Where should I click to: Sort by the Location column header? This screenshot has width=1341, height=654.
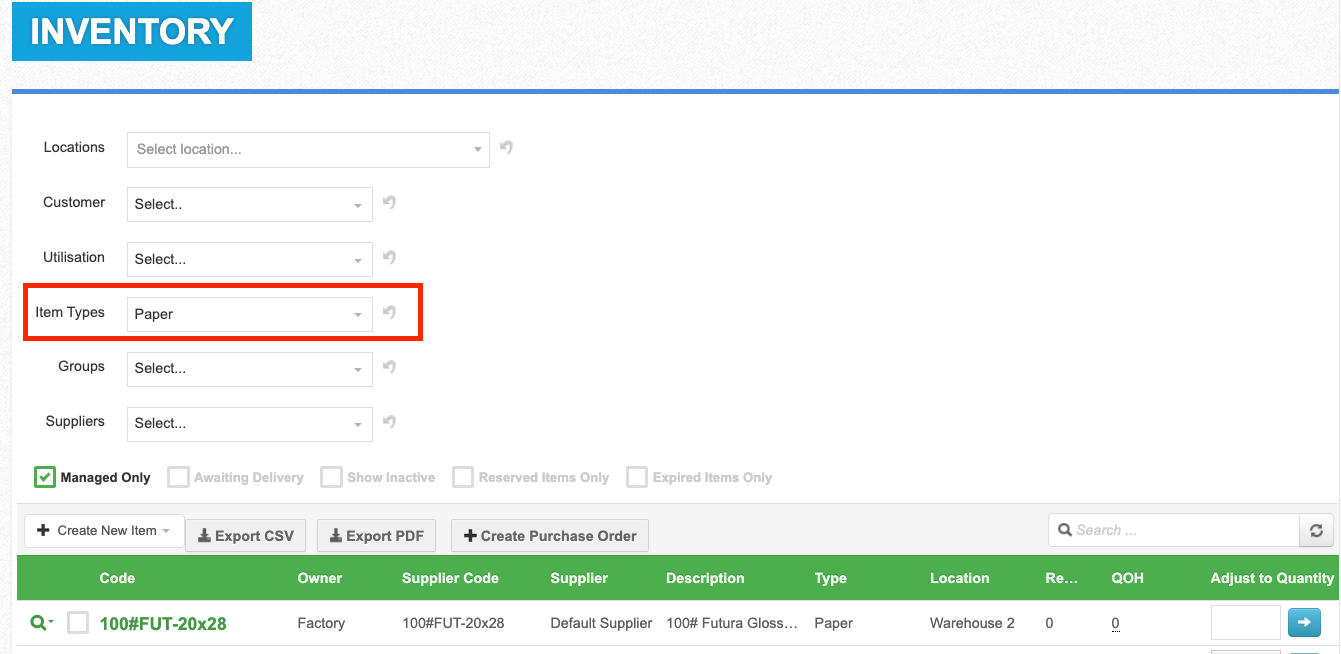coord(960,578)
